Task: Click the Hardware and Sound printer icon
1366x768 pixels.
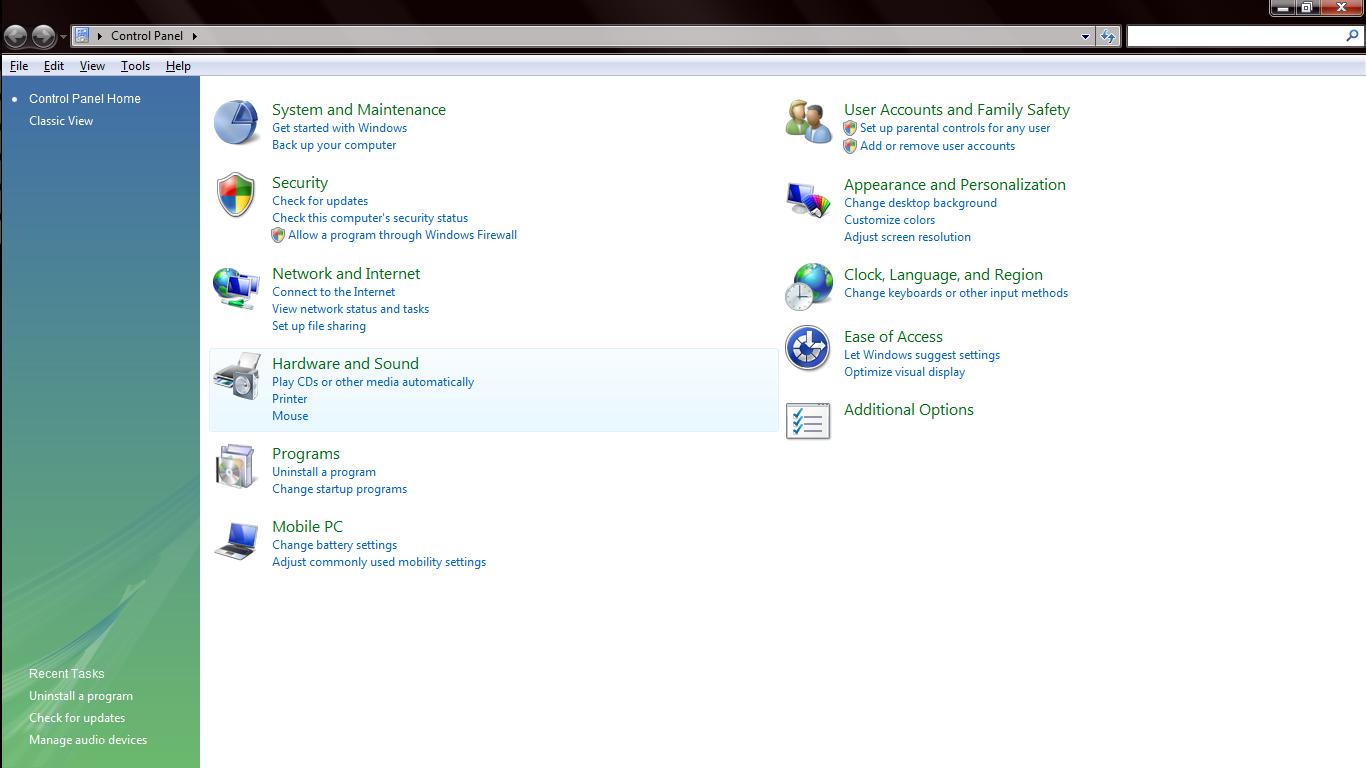Action: coord(237,377)
